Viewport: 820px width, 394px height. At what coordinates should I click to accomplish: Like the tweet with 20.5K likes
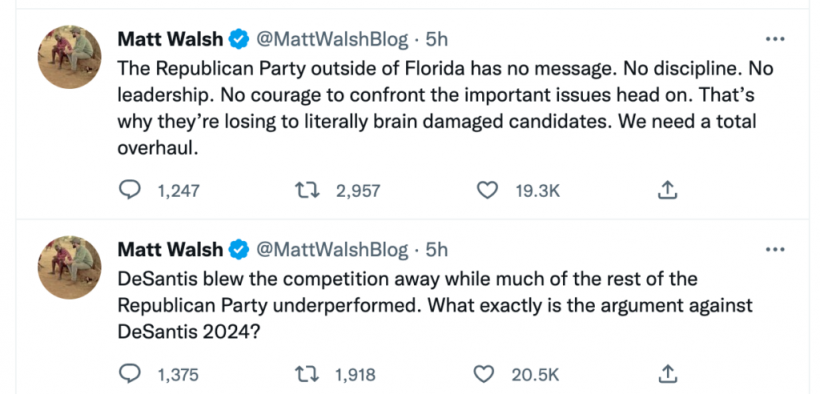(485, 374)
